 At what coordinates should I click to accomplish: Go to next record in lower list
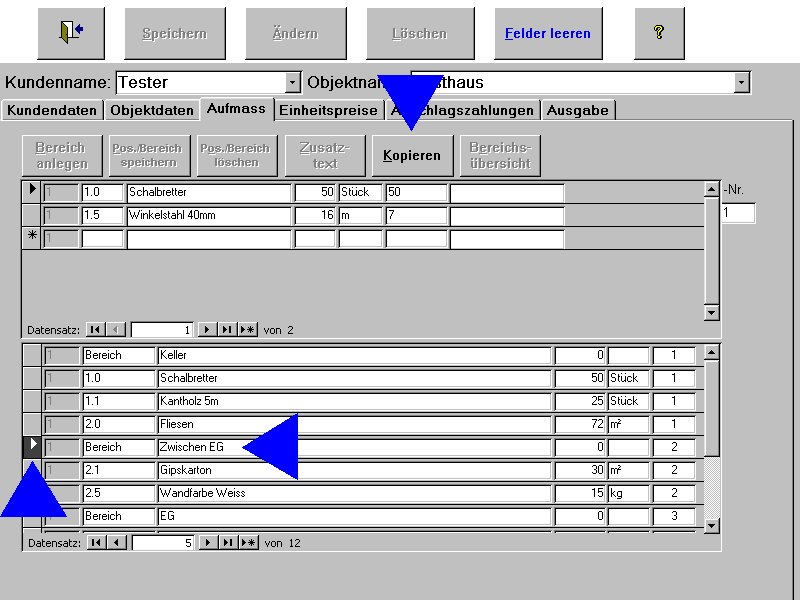[x=207, y=543]
